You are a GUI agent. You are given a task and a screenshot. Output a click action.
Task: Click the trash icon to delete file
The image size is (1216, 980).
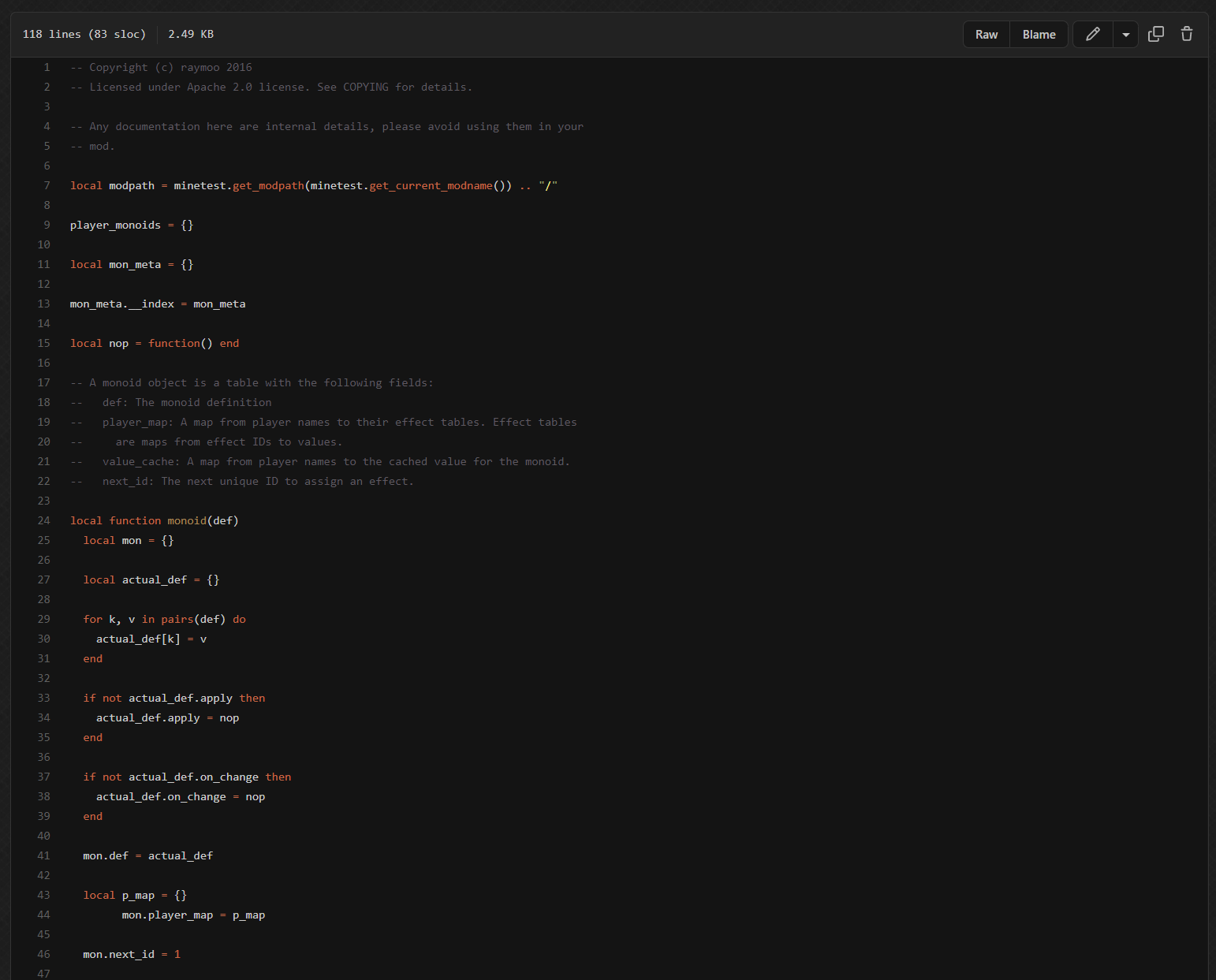[1186, 34]
